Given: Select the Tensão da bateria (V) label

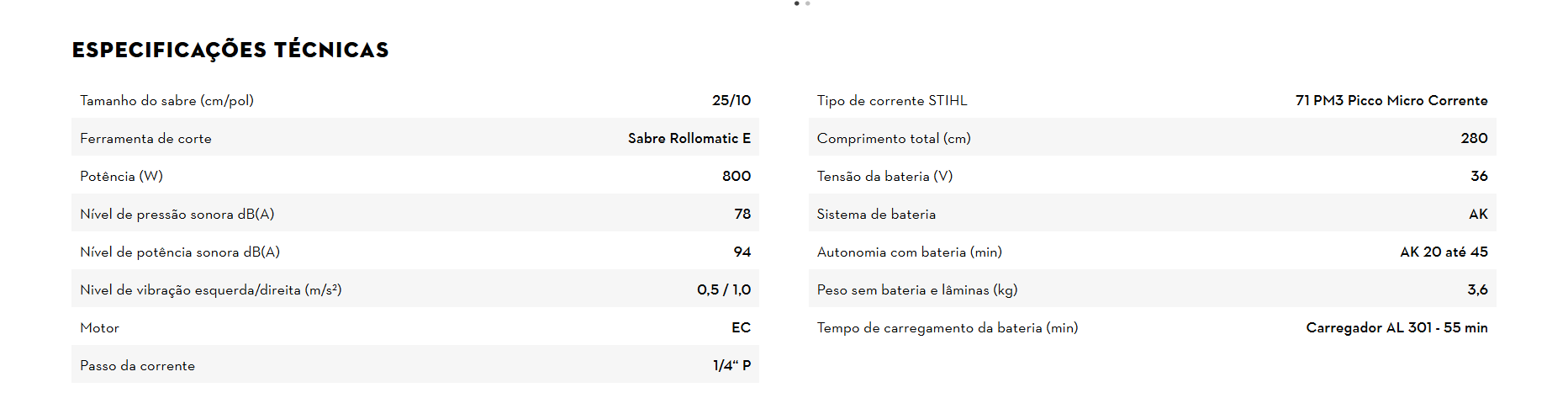Looking at the screenshot, I should (884, 176).
